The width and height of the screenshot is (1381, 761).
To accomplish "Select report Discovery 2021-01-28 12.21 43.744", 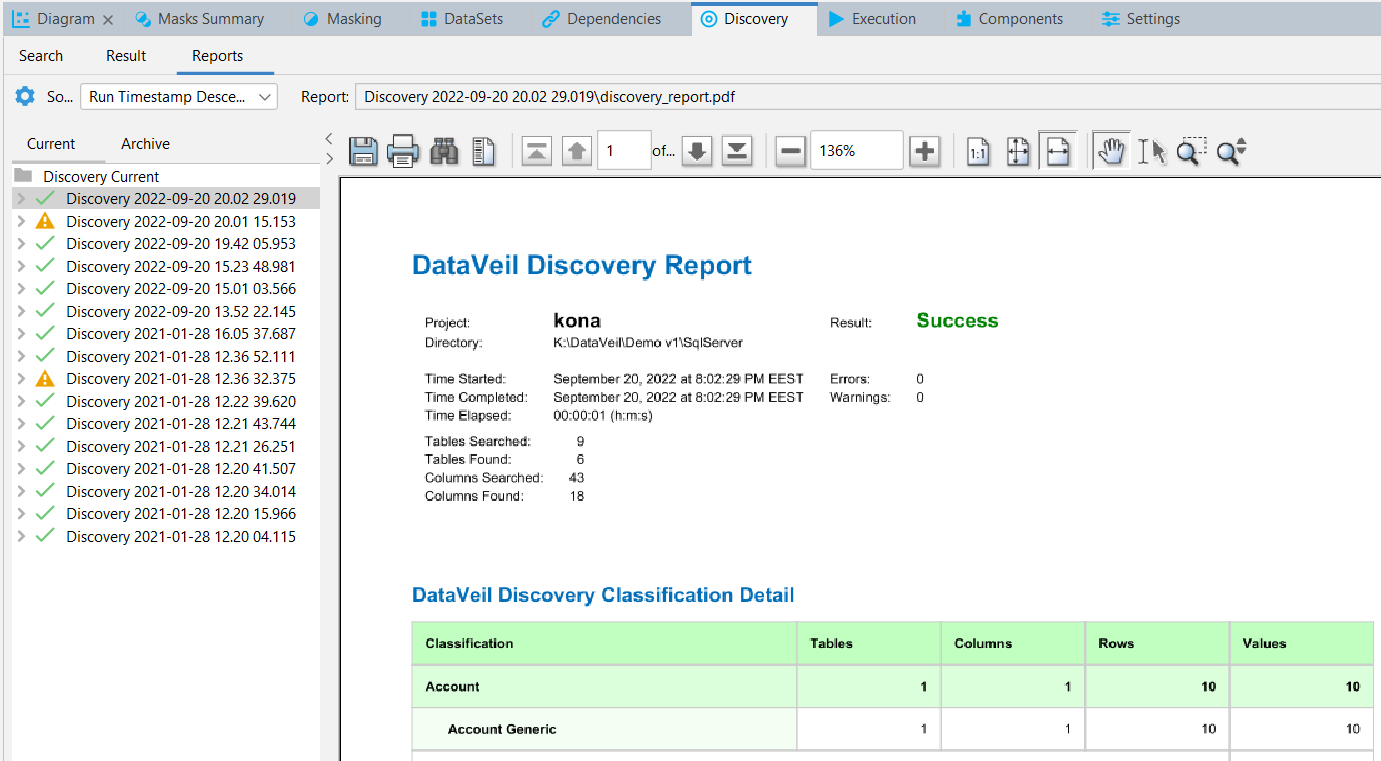I will [181, 424].
